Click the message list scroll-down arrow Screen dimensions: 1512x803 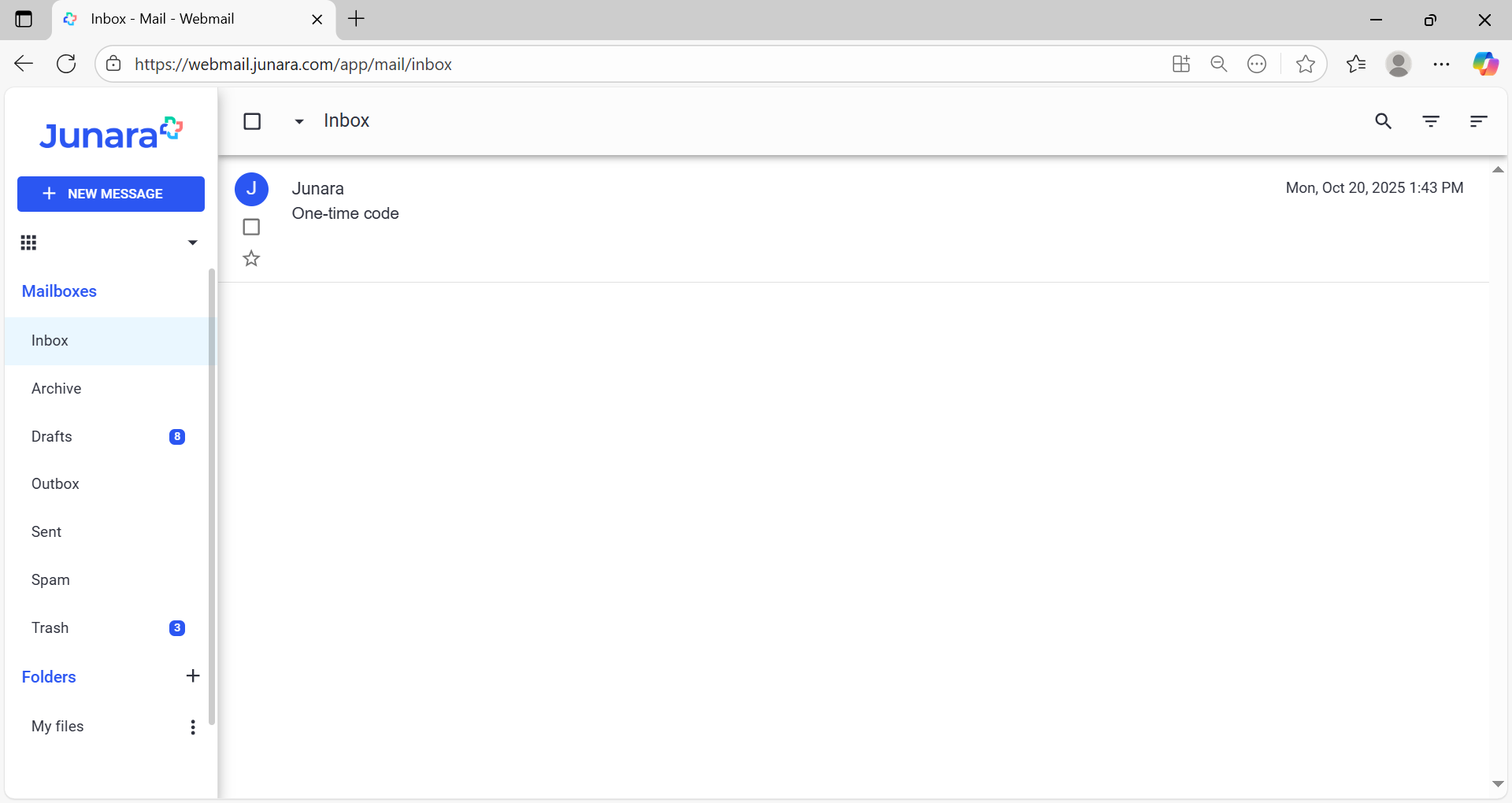pyautogui.click(x=1498, y=784)
